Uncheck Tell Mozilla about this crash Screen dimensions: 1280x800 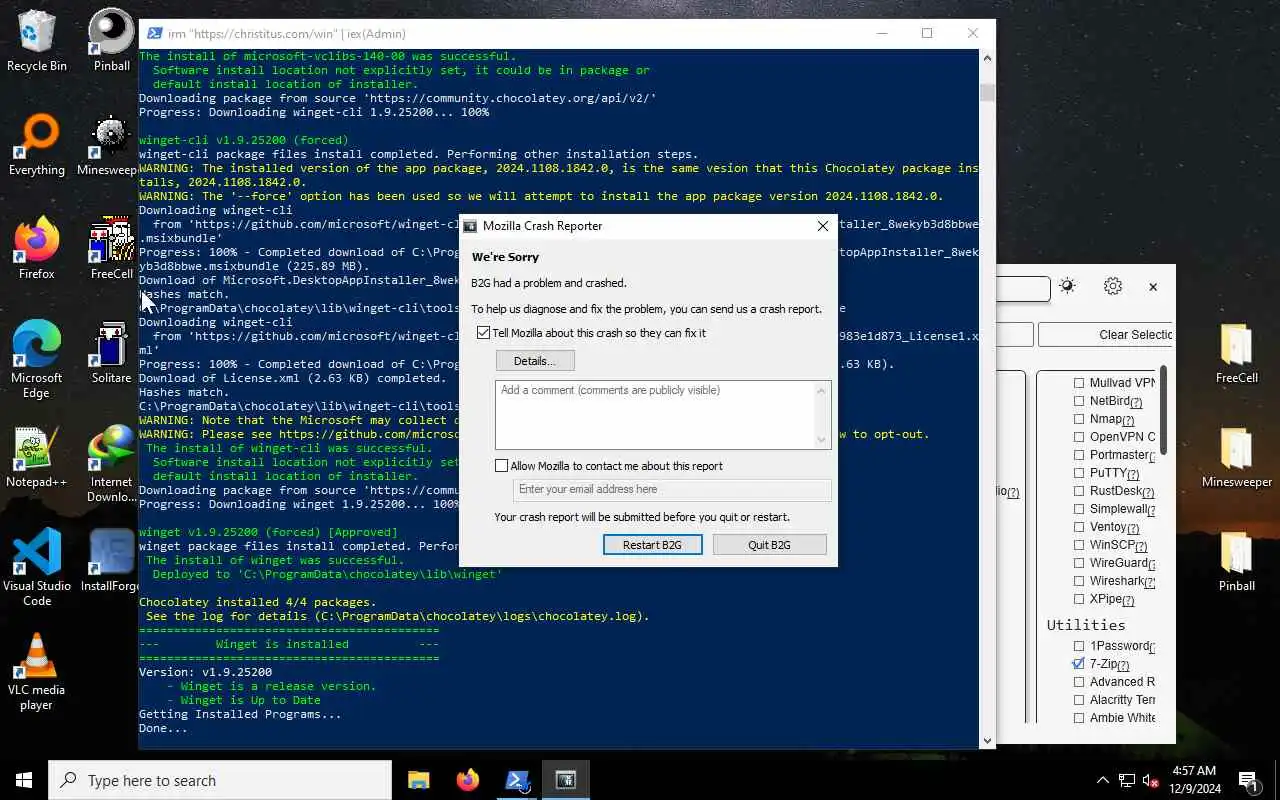tap(484, 333)
